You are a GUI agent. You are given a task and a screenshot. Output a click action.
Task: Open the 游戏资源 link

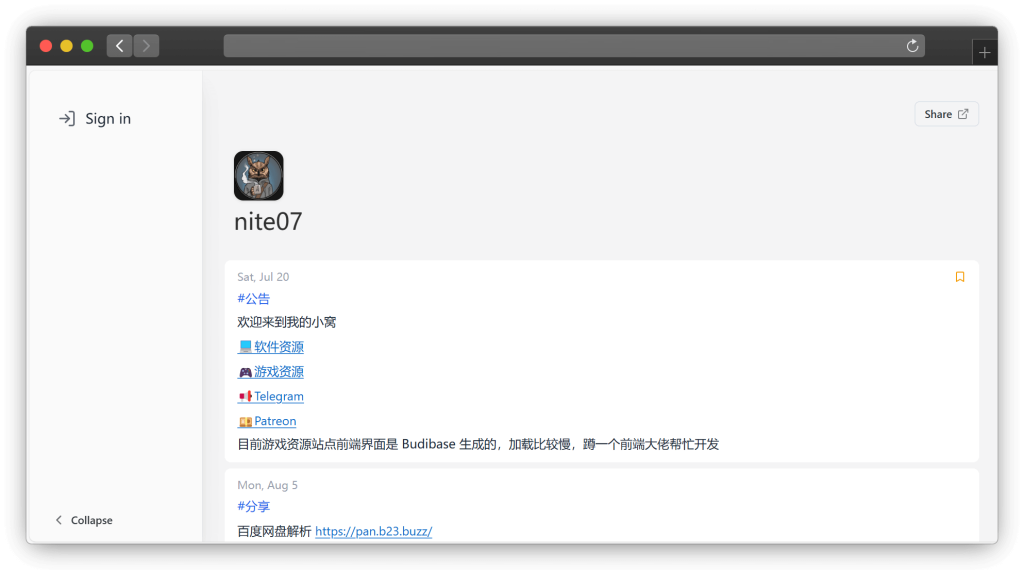[x=278, y=372]
